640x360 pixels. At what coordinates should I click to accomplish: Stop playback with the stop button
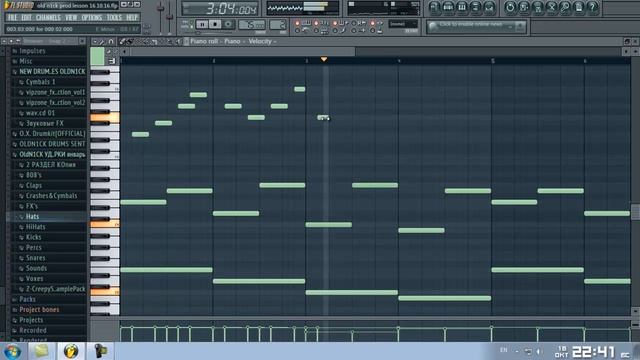(x=215, y=24)
